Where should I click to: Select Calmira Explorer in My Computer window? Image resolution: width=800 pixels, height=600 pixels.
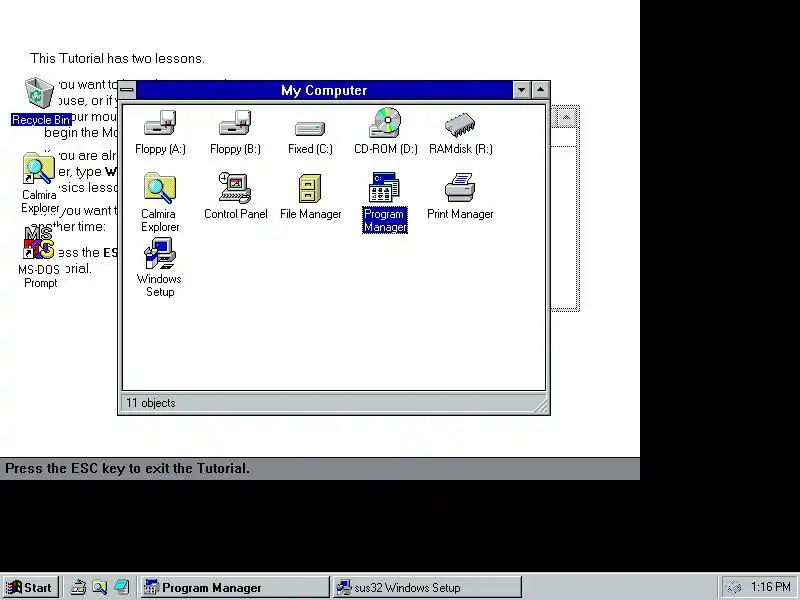160,202
